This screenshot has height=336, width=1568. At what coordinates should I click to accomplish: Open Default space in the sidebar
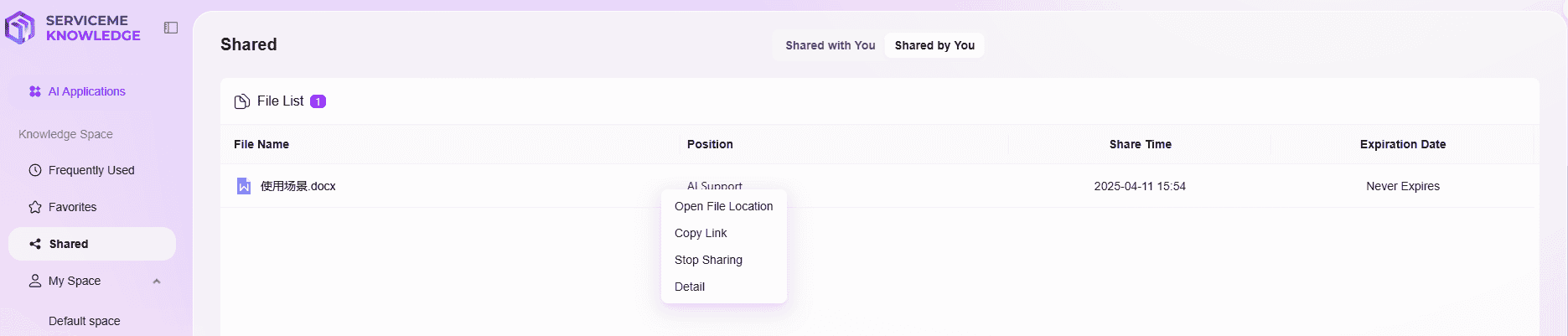85,321
